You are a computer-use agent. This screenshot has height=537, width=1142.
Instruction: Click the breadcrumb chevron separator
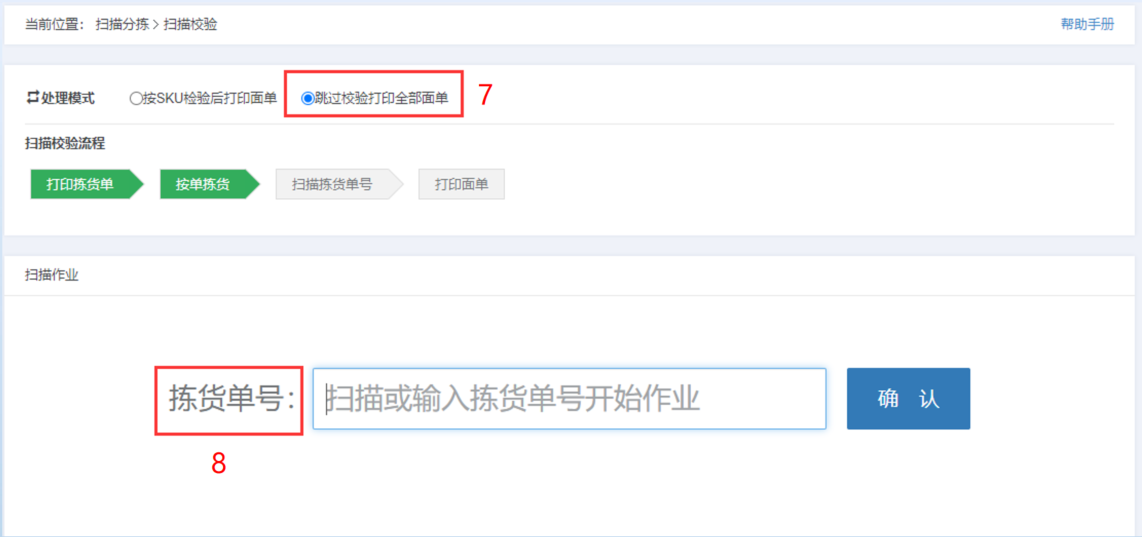(x=156, y=26)
